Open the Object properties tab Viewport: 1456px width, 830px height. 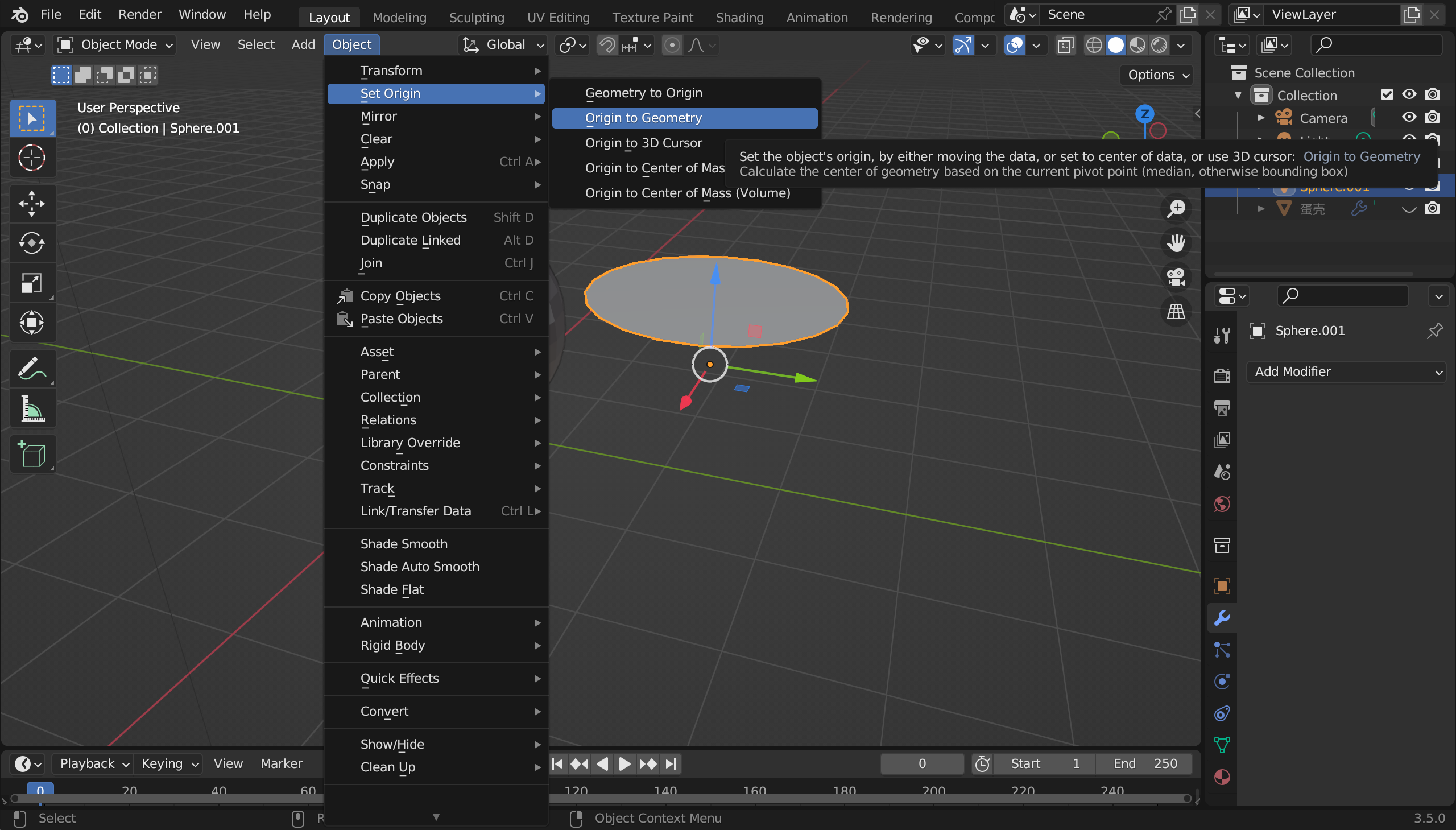[1222, 586]
